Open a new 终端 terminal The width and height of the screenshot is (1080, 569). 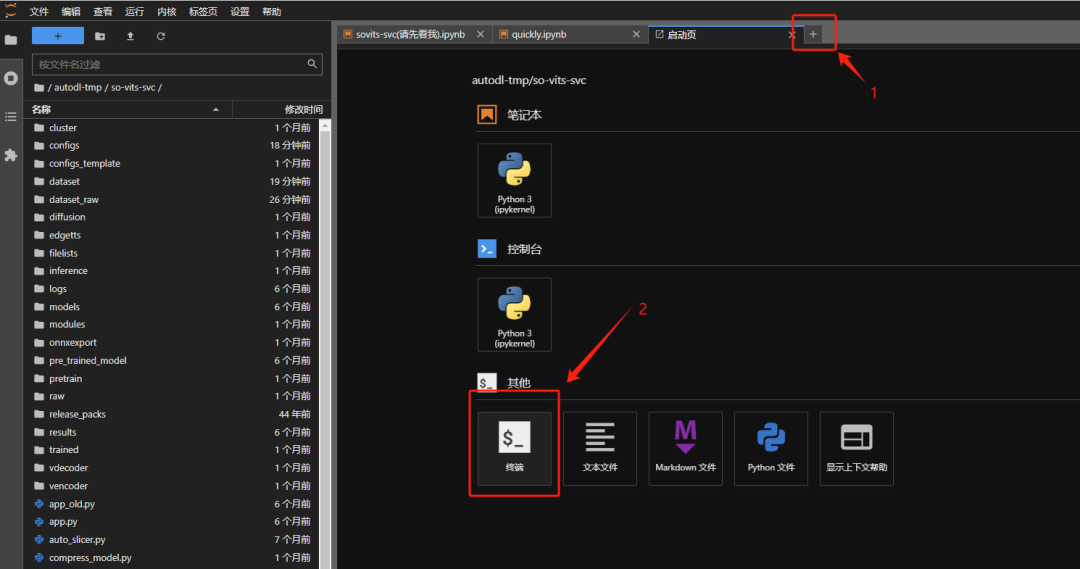[515, 448]
